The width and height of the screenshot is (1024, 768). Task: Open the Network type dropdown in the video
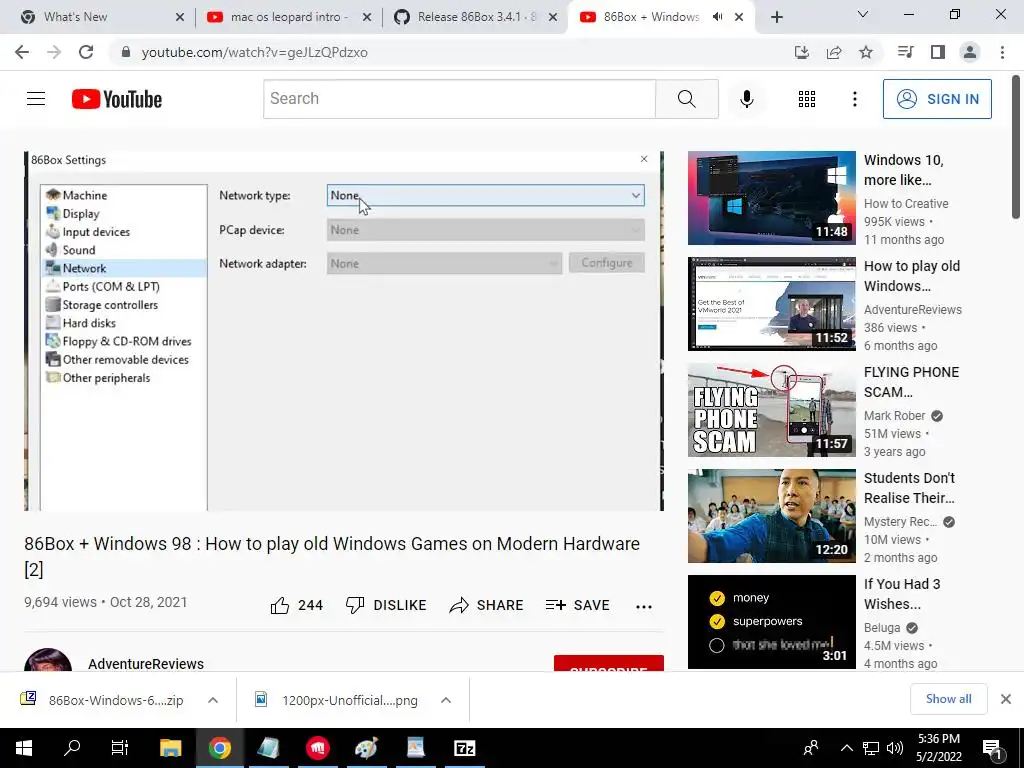pyautogui.click(x=485, y=195)
